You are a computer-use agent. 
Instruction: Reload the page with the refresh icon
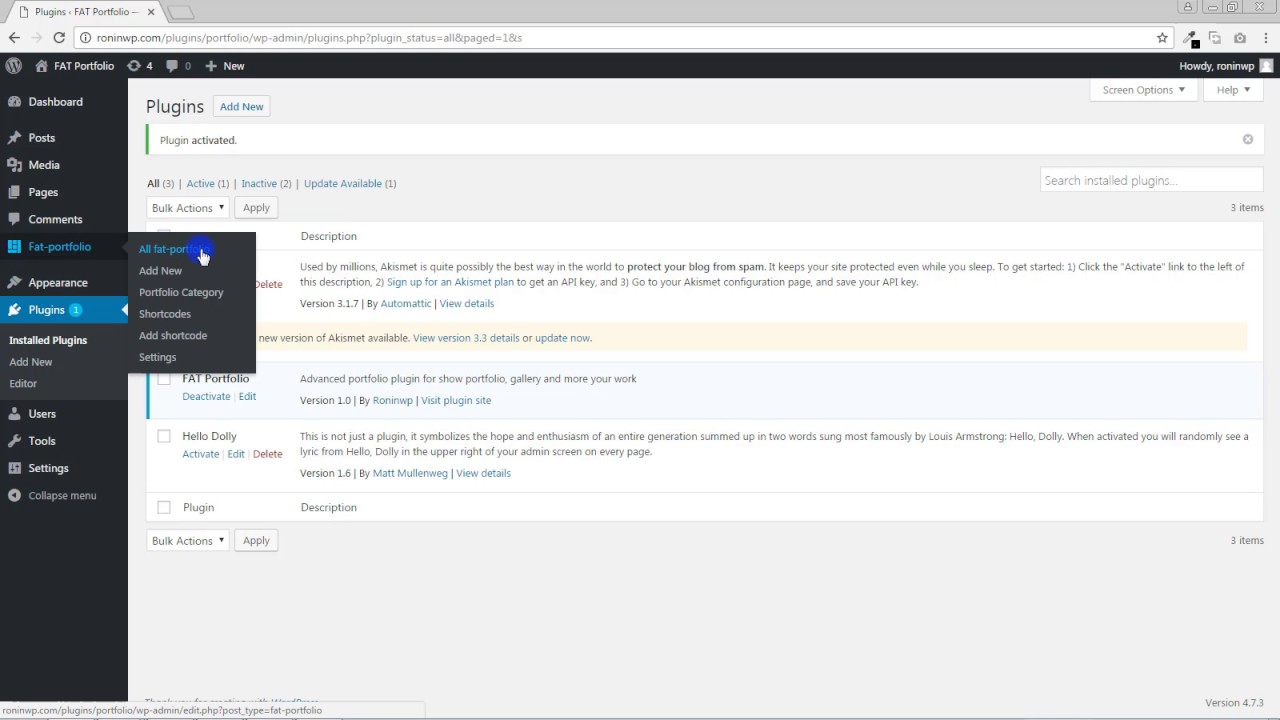coord(59,38)
